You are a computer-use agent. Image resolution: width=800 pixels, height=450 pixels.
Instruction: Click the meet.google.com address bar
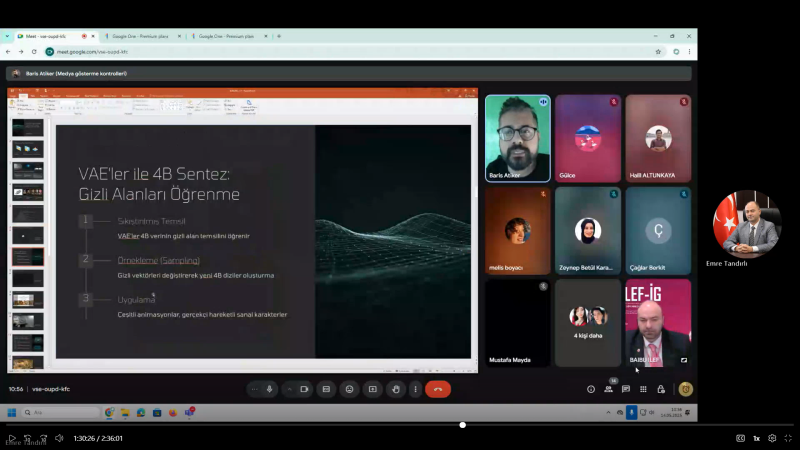[x=352, y=52]
